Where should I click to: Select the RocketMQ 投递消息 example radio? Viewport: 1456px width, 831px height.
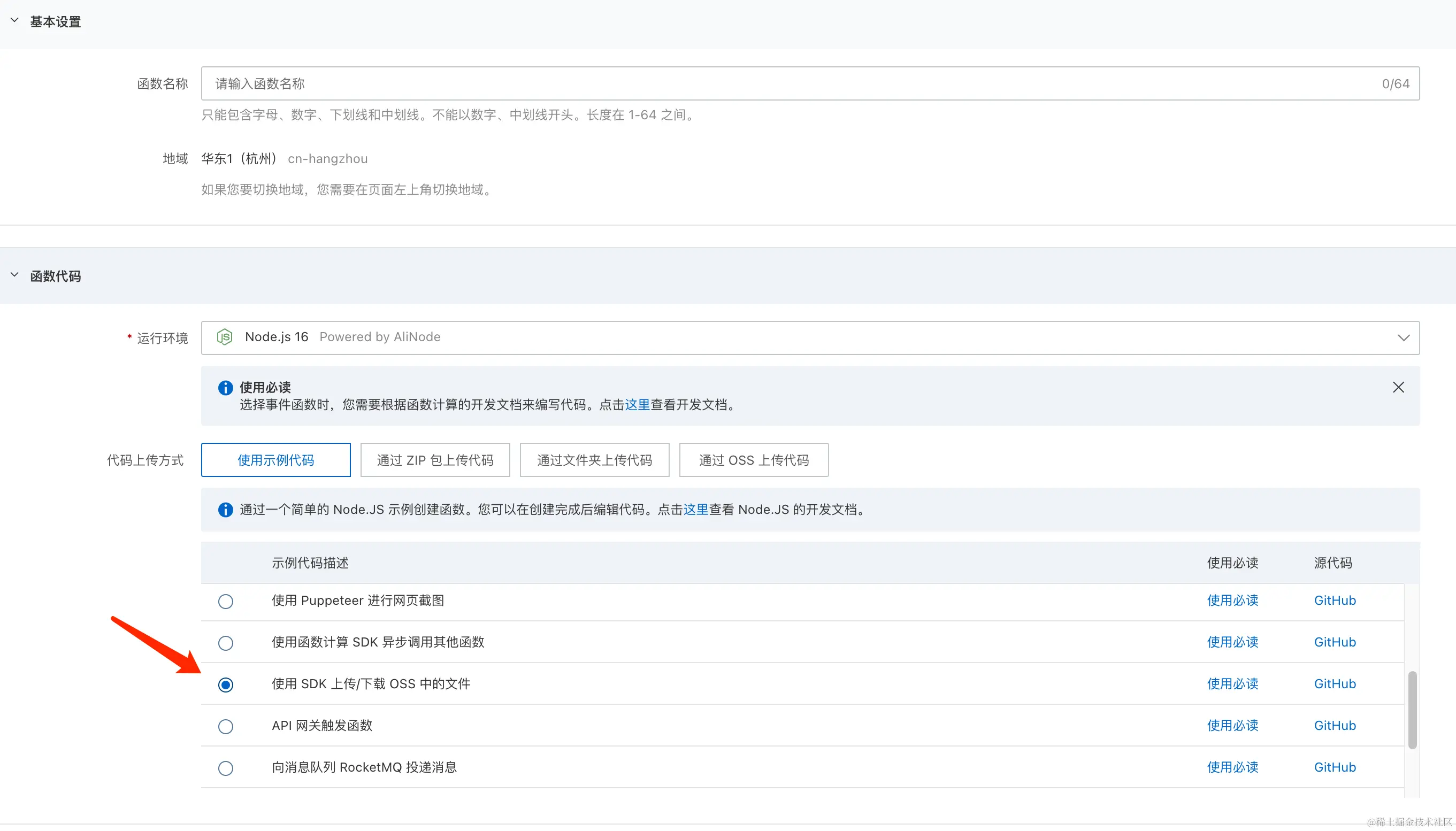[225, 768]
